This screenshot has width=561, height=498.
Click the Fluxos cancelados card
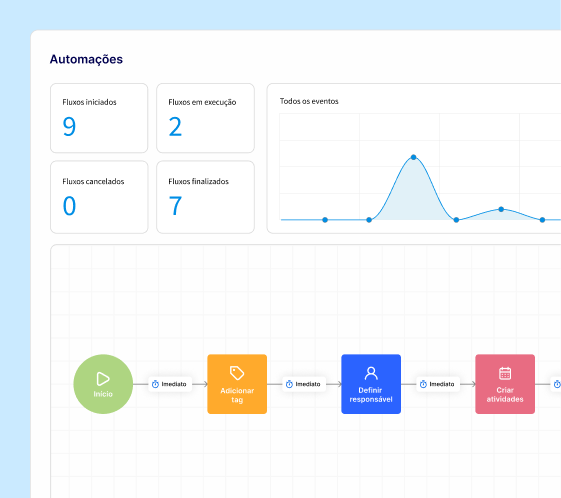point(99,197)
